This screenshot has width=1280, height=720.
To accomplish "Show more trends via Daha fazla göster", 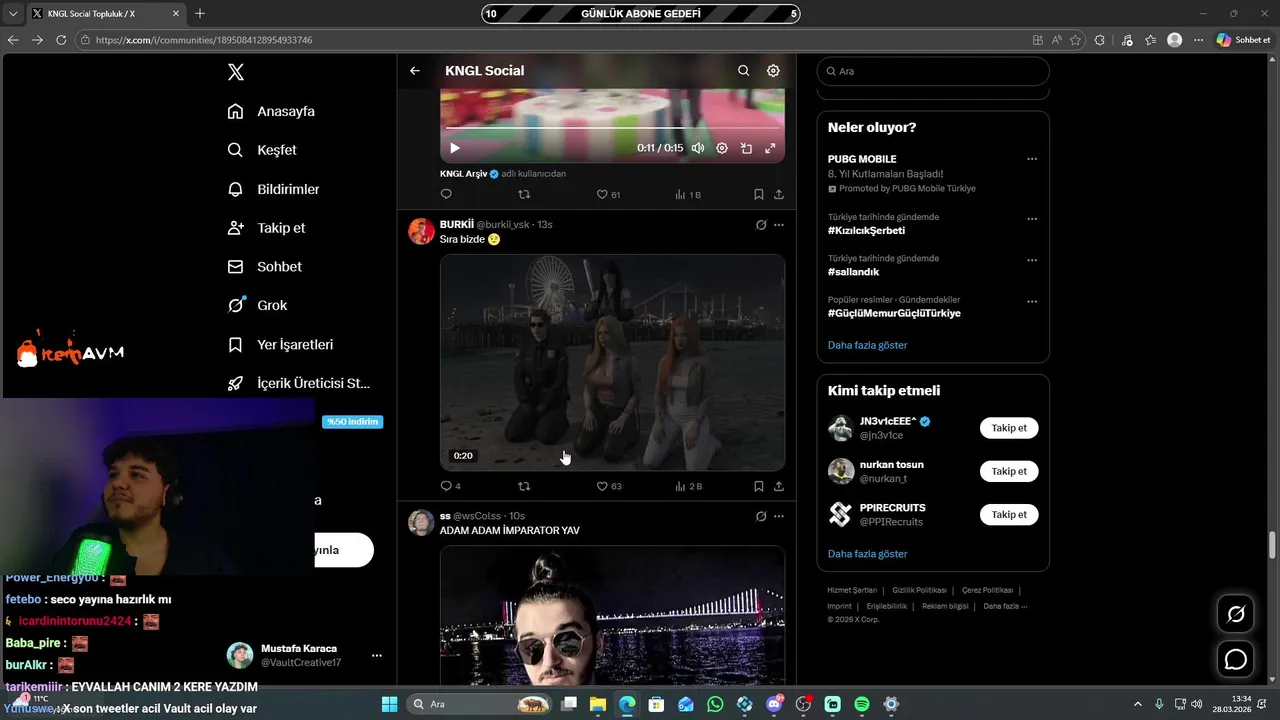I will pyautogui.click(x=868, y=345).
